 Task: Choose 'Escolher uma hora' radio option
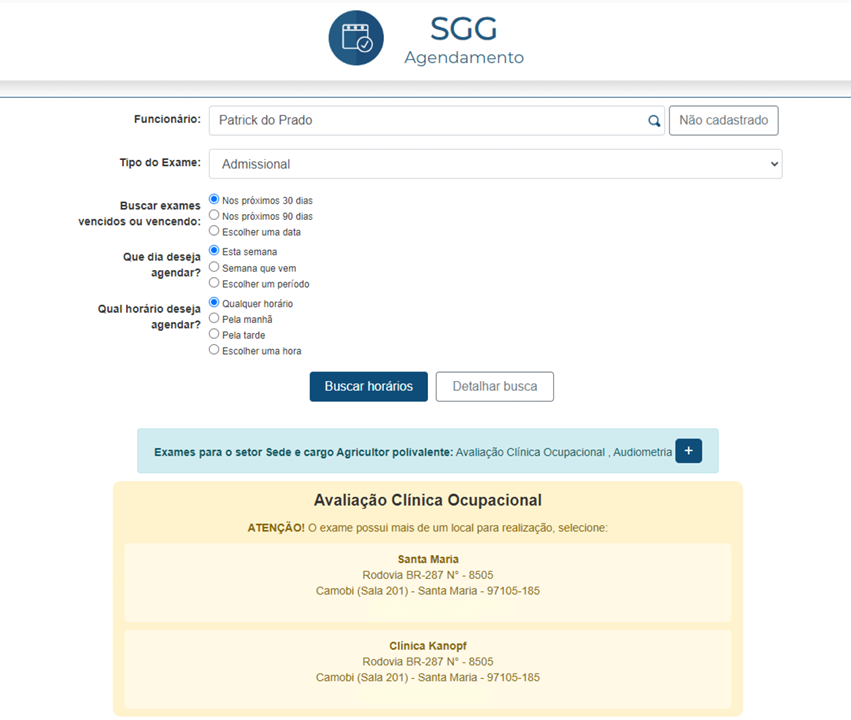click(x=214, y=350)
